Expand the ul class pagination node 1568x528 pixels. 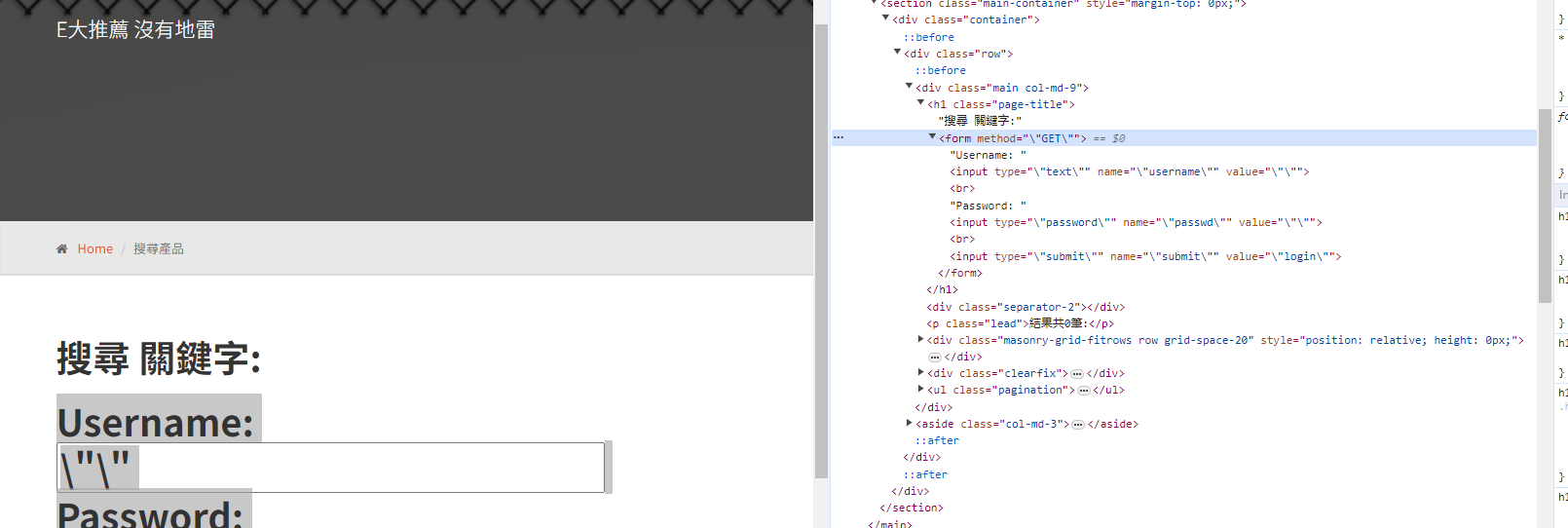coord(920,389)
